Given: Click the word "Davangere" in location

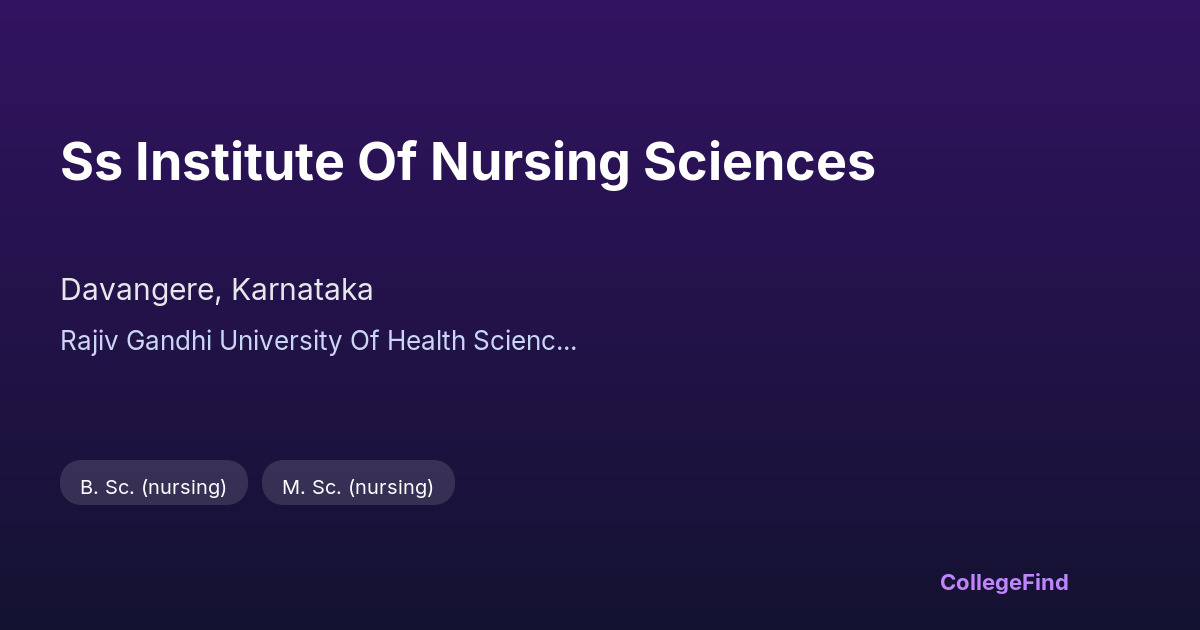Looking at the screenshot, I should click(138, 290).
